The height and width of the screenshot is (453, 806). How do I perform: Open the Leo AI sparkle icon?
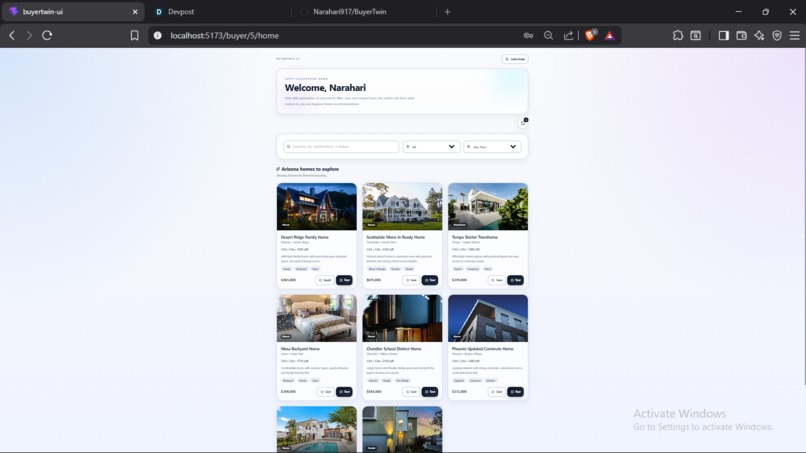tap(759, 35)
